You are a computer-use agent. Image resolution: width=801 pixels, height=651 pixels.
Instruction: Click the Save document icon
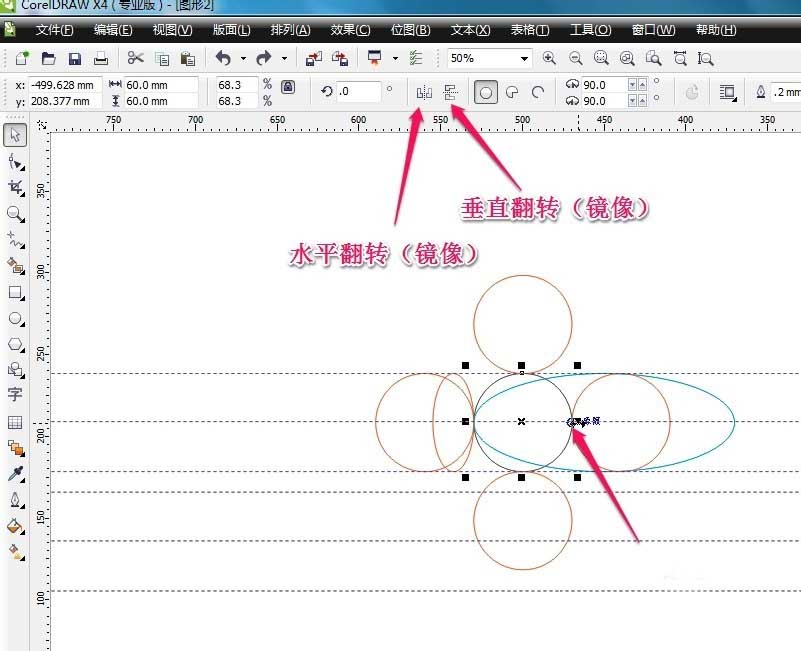(73, 58)
